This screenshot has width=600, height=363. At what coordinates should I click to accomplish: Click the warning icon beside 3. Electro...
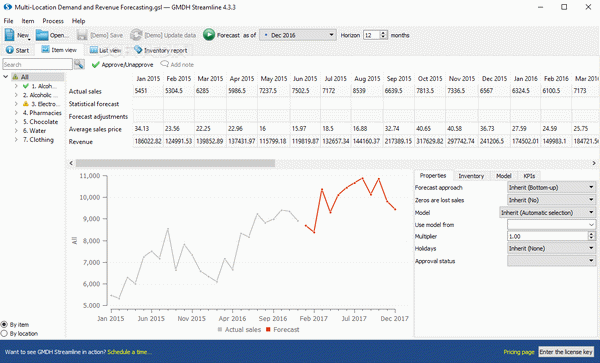click(x=26, y=104)
